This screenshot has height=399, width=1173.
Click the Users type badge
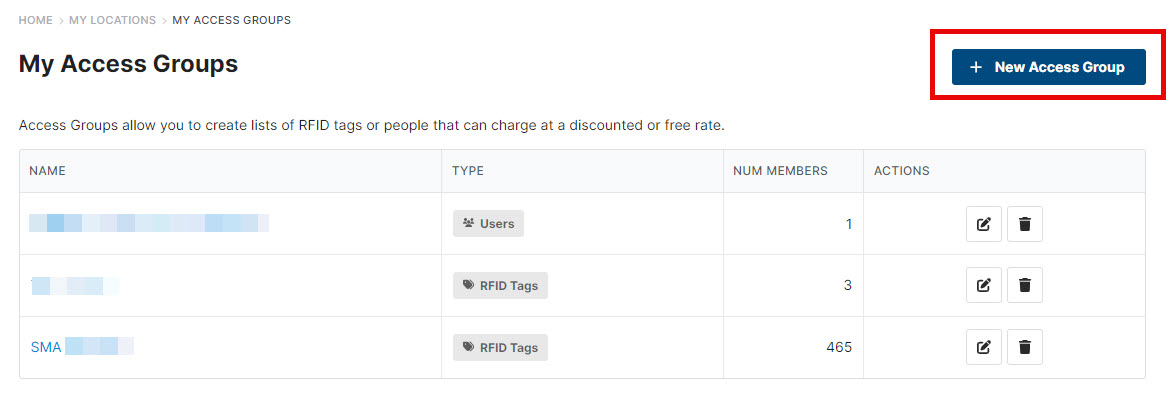point(489,223)
